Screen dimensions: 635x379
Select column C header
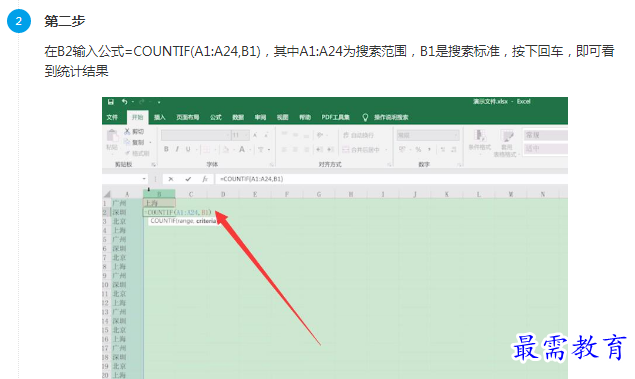[191, 194]
